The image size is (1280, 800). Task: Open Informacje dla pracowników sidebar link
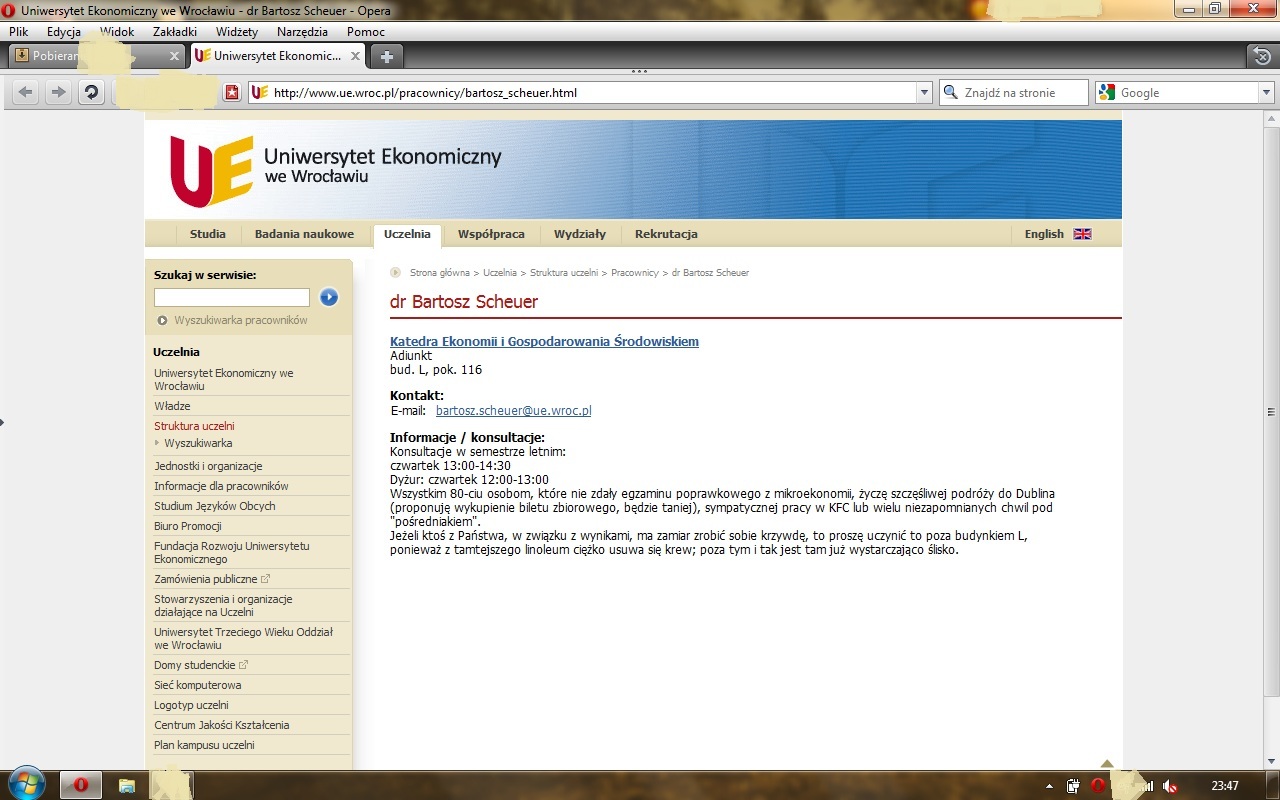point(221,486)
